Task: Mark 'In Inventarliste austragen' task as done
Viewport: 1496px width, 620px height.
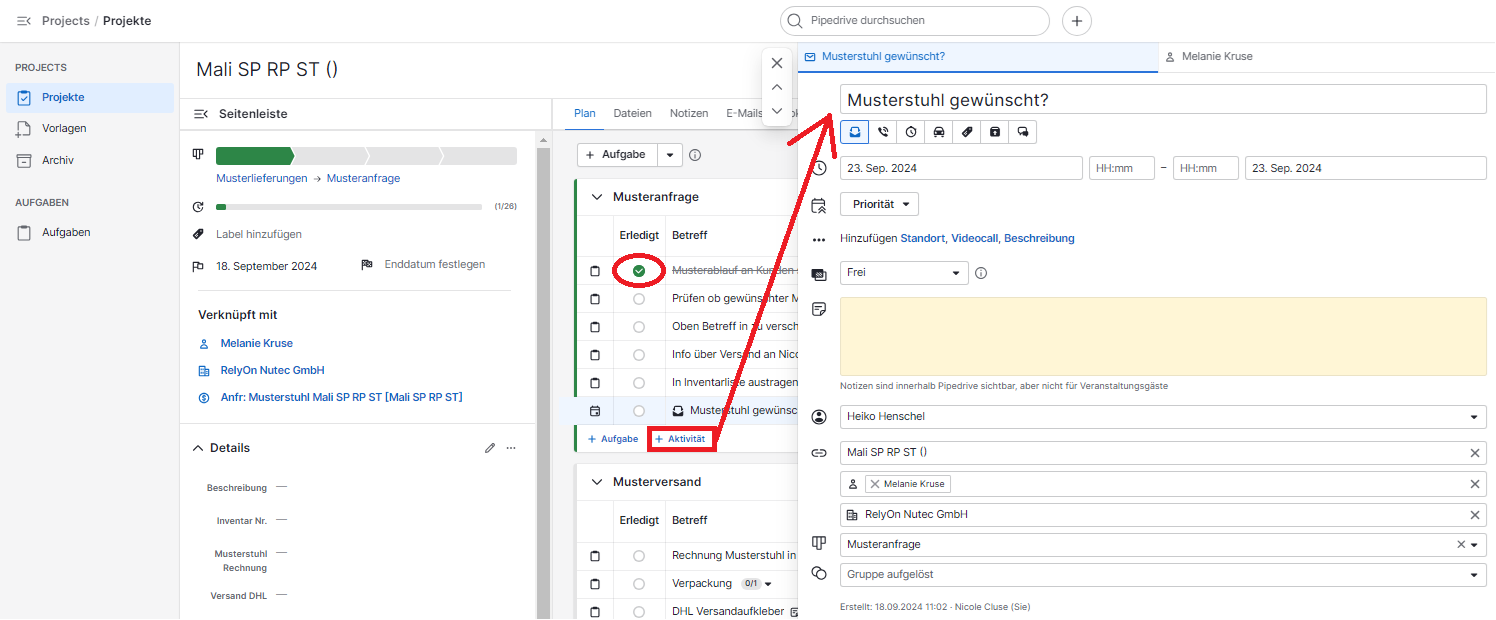Action: click(x=639, y=383)
